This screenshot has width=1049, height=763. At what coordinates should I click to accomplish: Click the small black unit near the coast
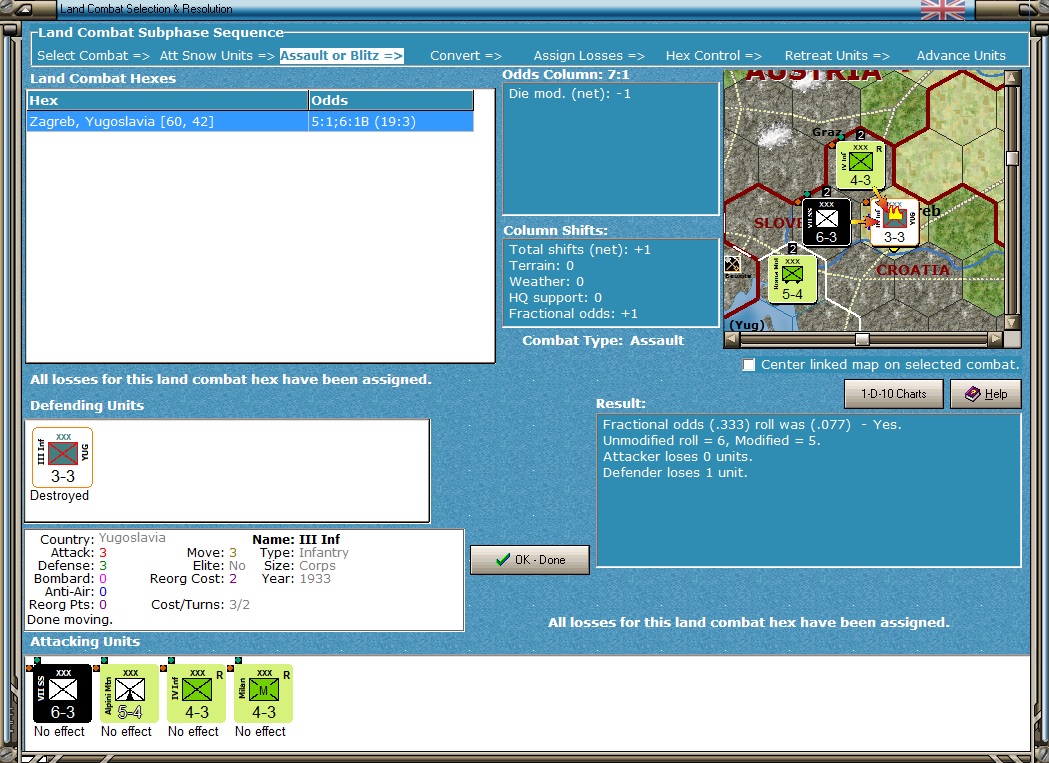[733, 264]
